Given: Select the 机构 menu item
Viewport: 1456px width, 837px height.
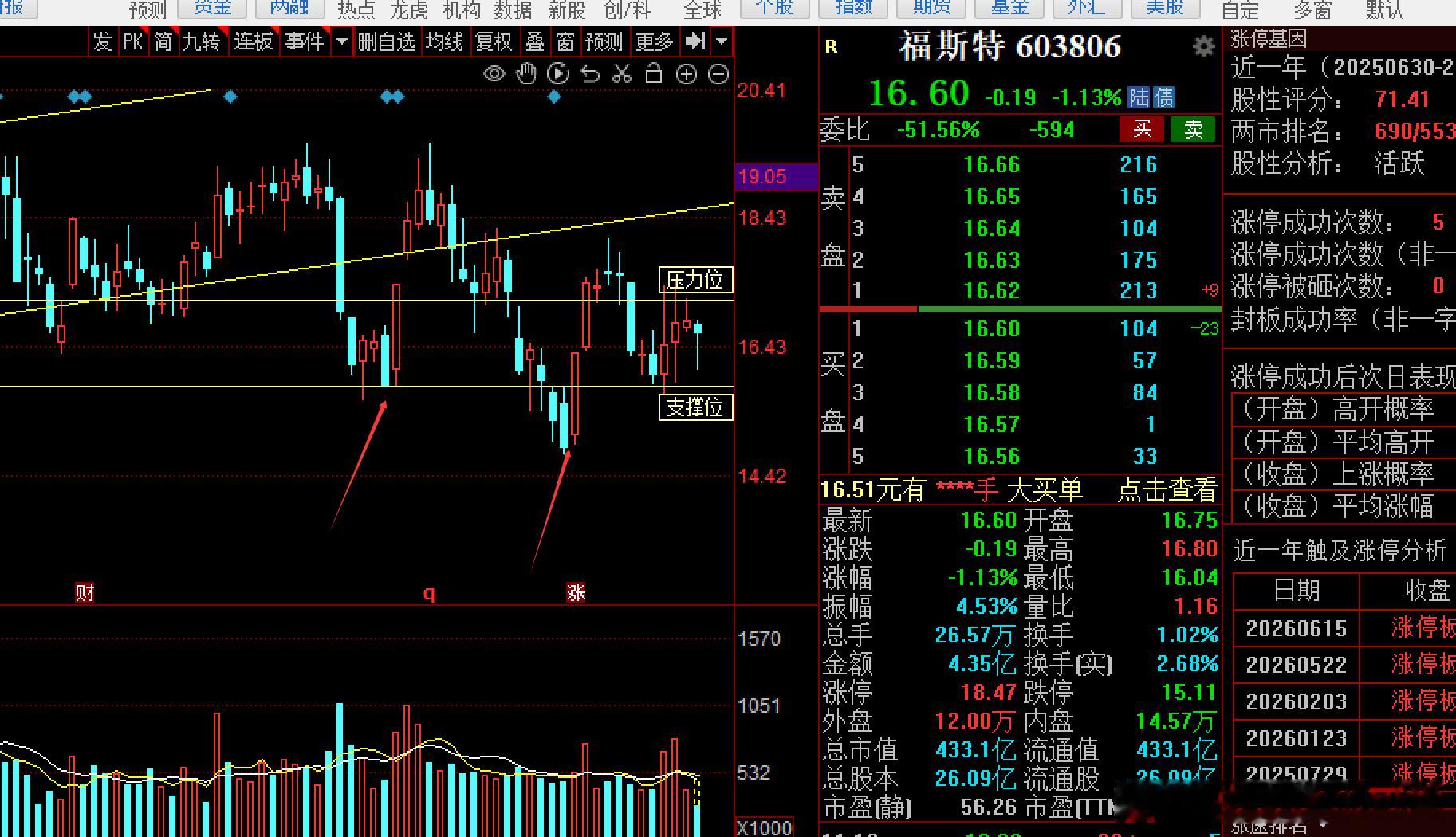Looking at the screenshot, I should [462, 10].
